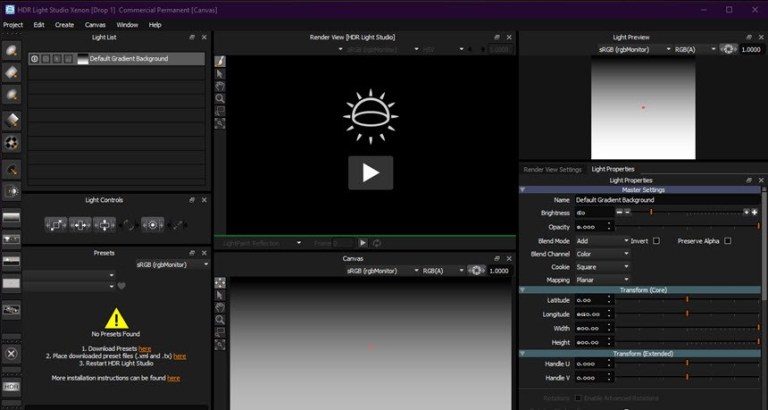Image resolution: width=768 pixels, height=410 pixels.
Task: Select the magnifier zoom tool in Canvas toolbar
Action: (x=220, y=320)
